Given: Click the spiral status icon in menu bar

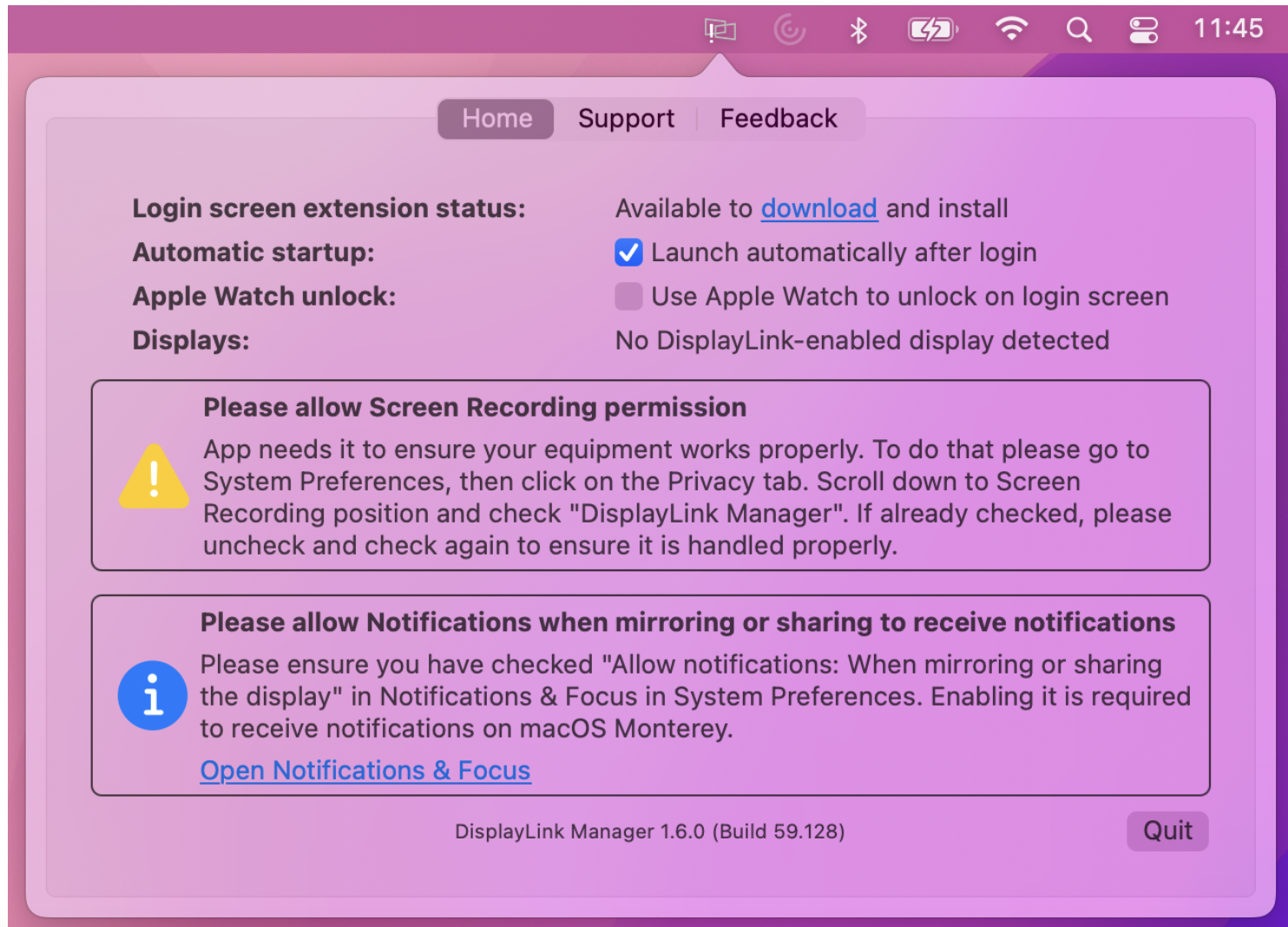Looking at the screenshot, I should coord(789,30).
